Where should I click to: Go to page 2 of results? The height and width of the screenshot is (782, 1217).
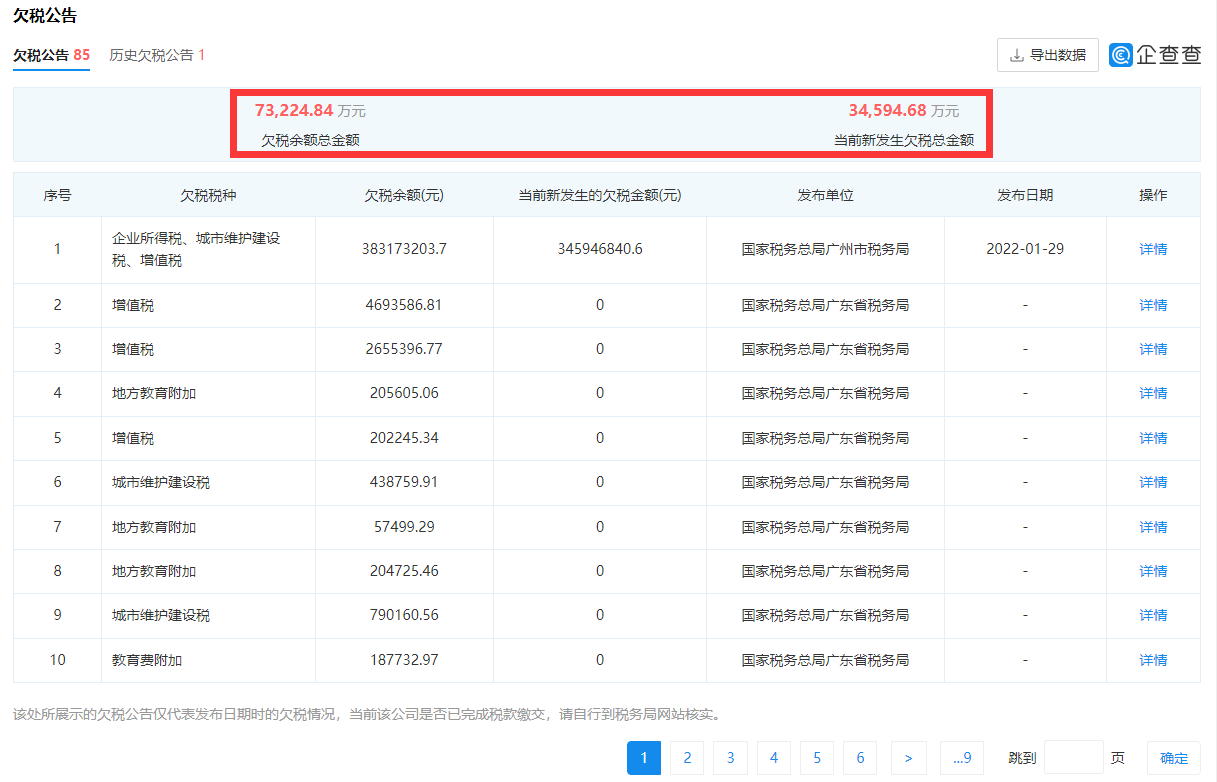tap(687, 758)
